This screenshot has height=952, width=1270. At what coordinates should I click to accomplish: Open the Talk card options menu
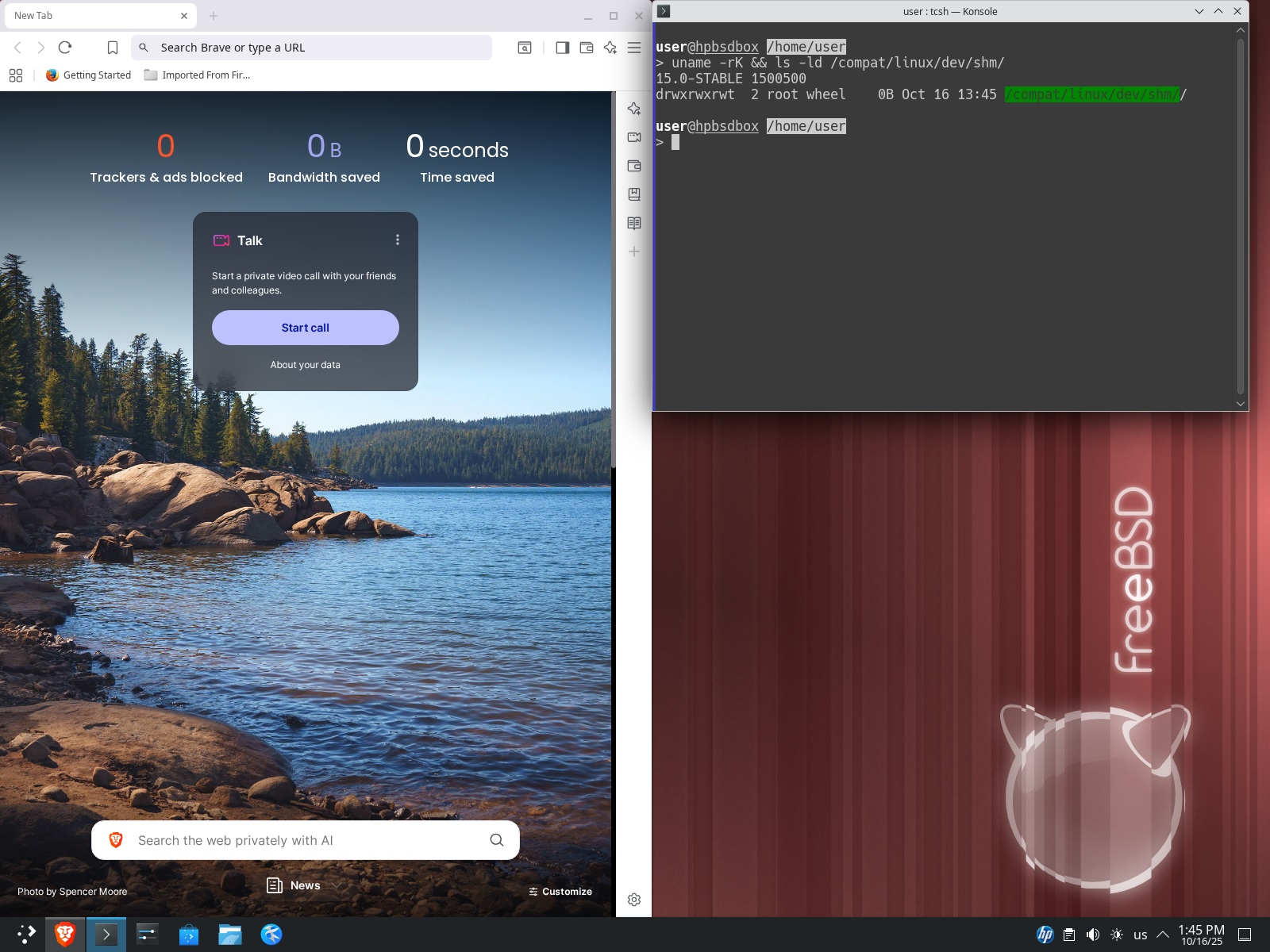(x=398, y=240)
